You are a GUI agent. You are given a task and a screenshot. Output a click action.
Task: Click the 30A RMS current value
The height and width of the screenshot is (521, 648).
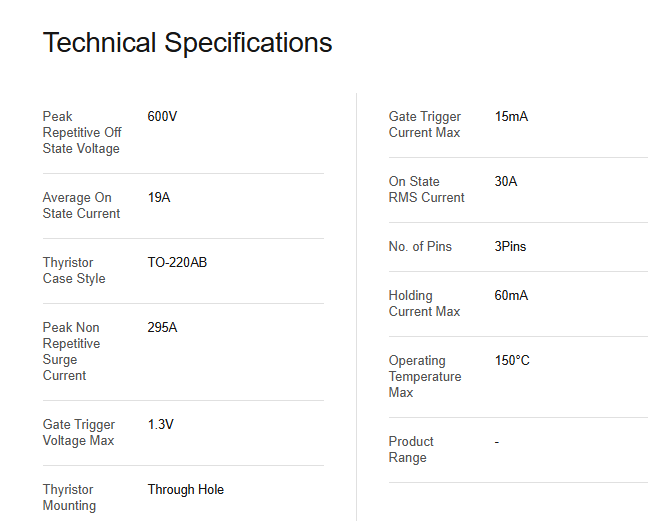506,181
